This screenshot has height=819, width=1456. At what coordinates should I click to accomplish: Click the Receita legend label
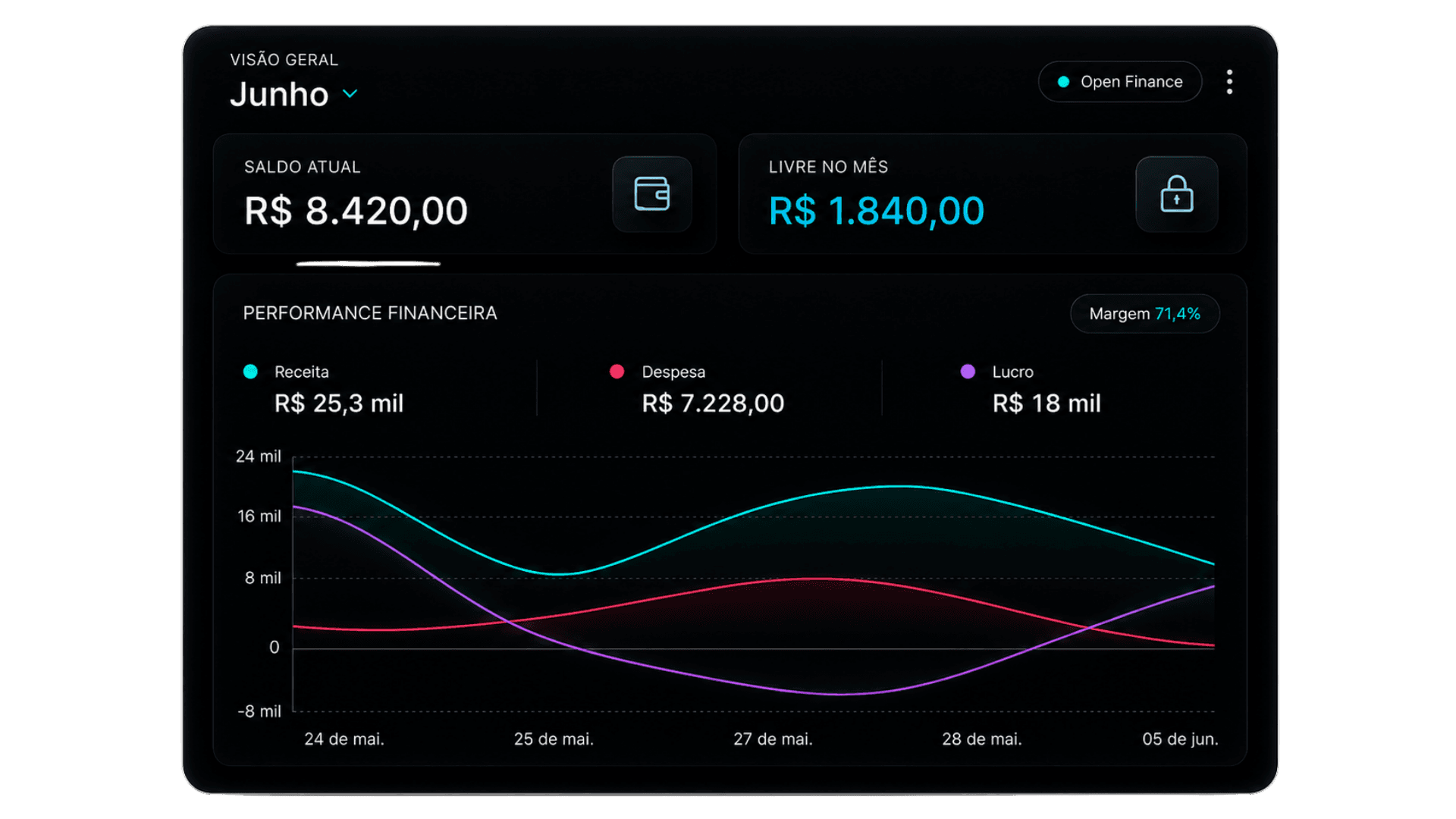coord(302,372)
